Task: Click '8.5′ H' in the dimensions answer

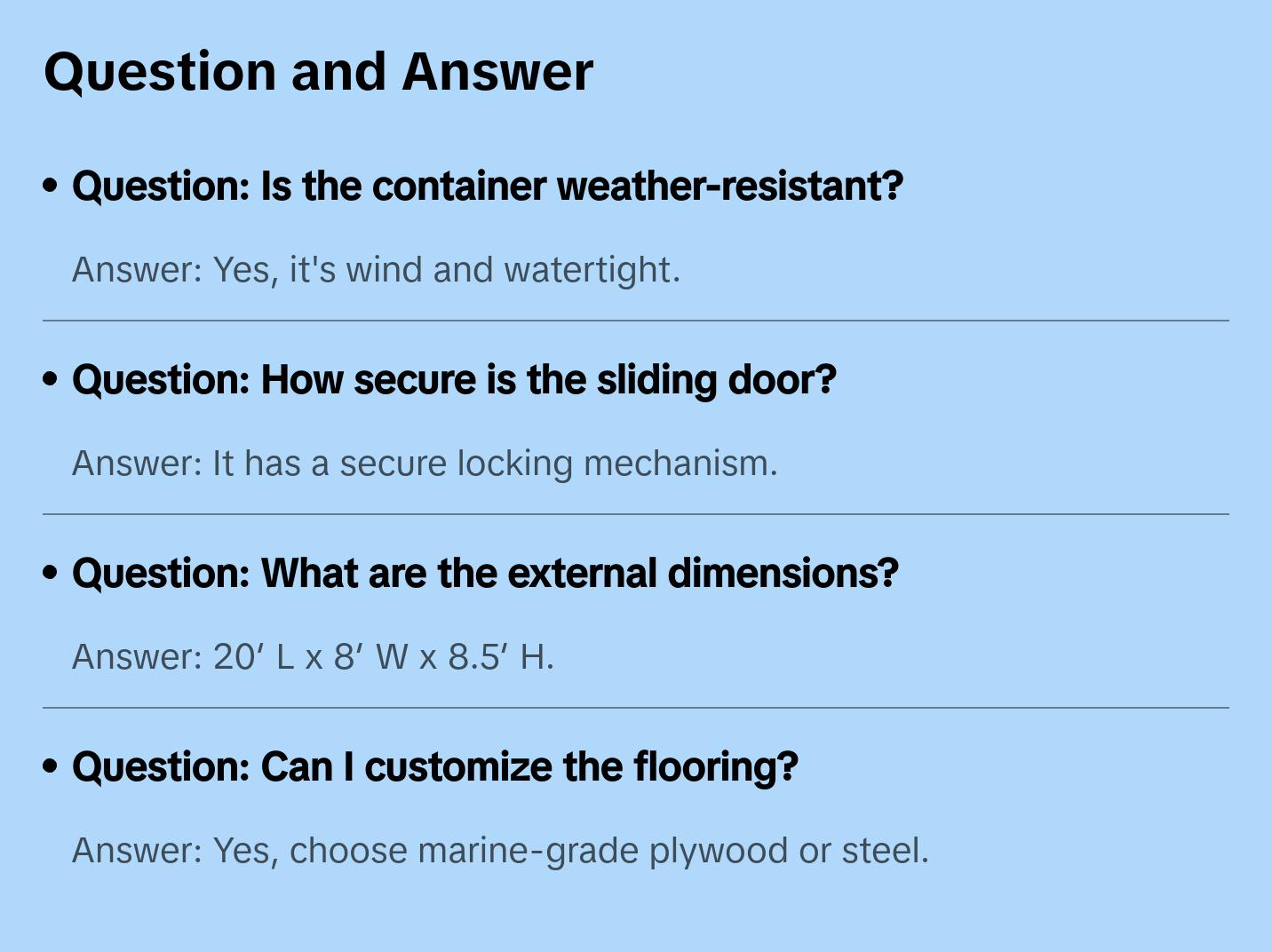Action: 500,657
